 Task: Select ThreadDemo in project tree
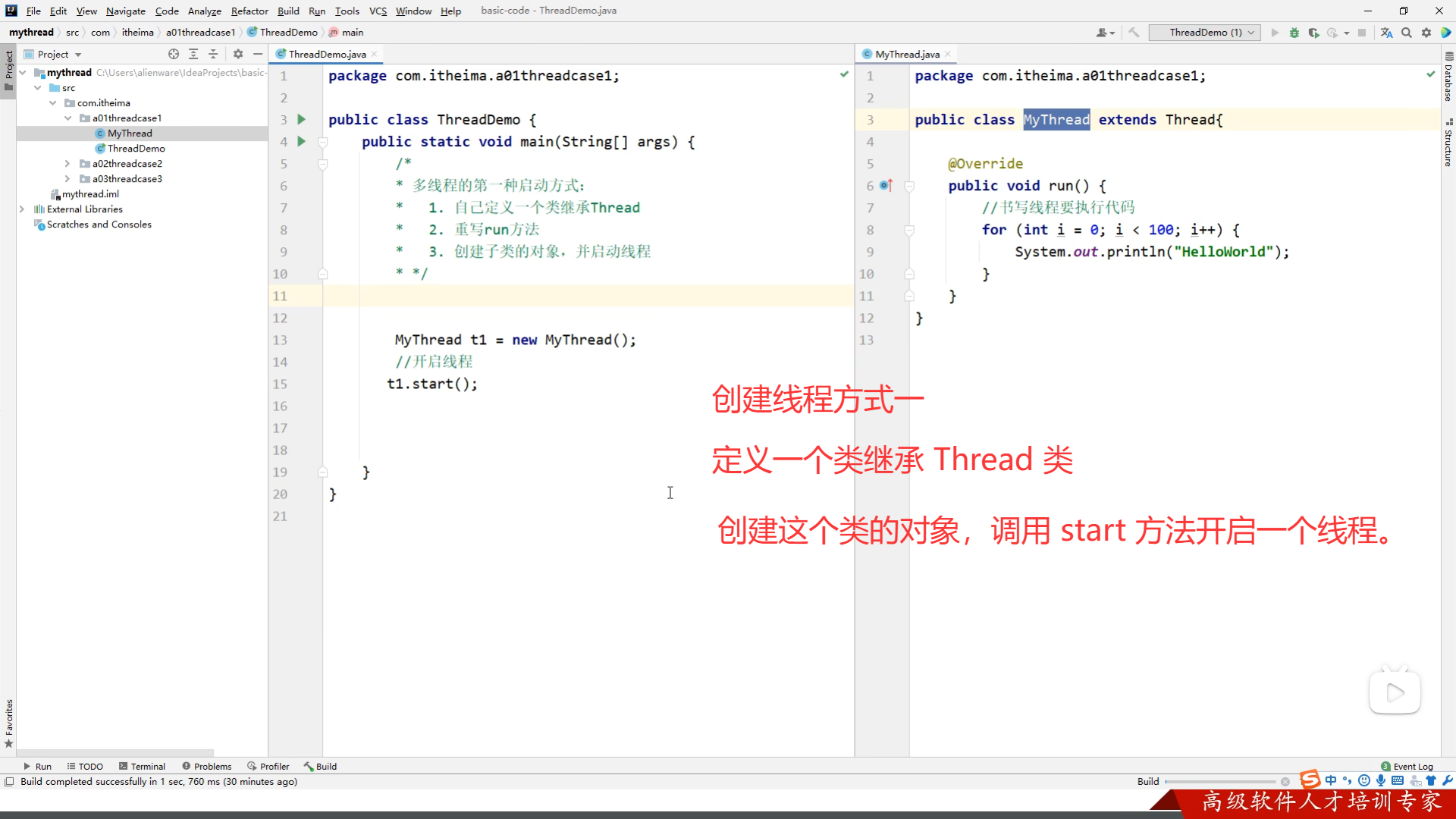tap(136, 149)
